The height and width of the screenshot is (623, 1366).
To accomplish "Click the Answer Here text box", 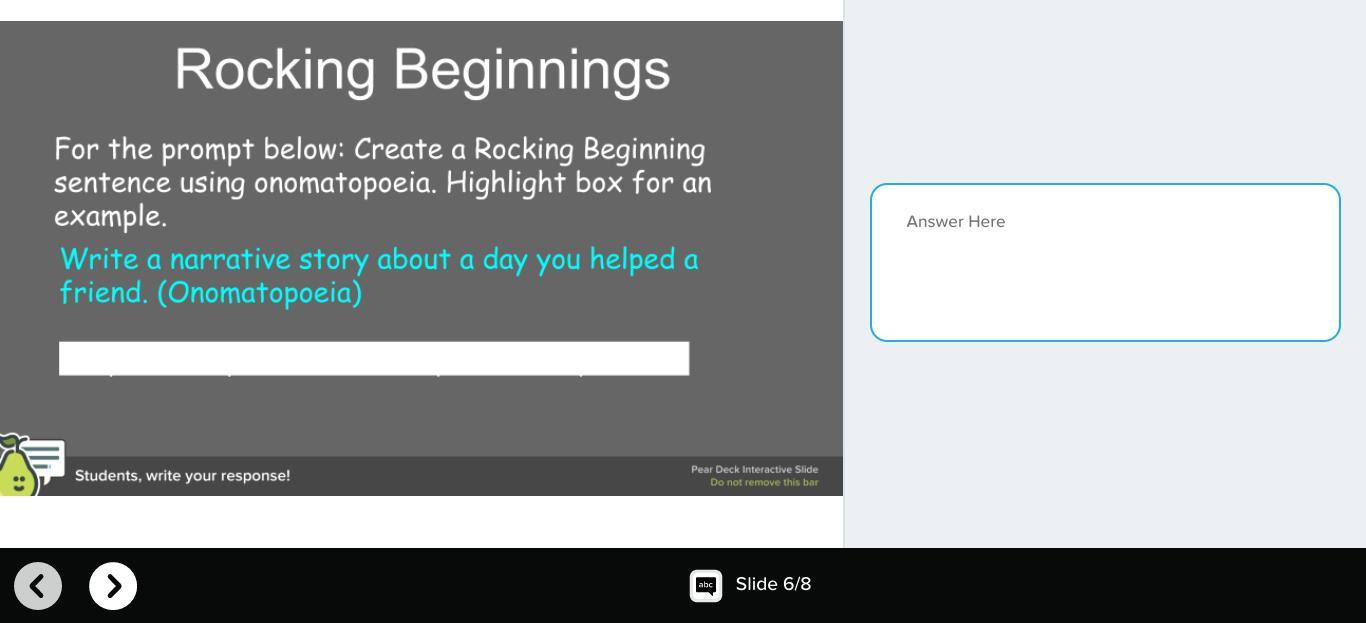I will 1105,263.
